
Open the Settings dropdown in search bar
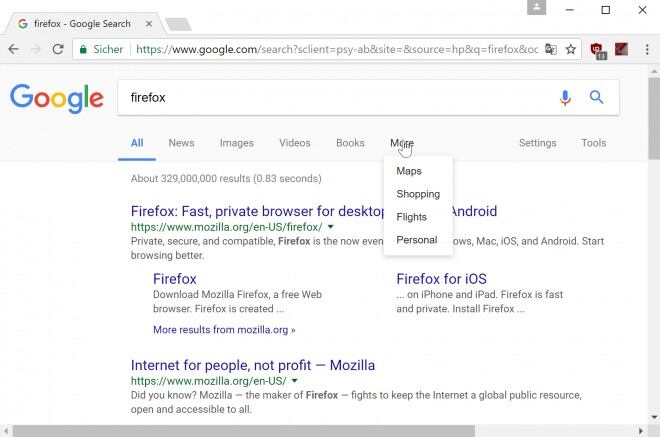(537, 143)
